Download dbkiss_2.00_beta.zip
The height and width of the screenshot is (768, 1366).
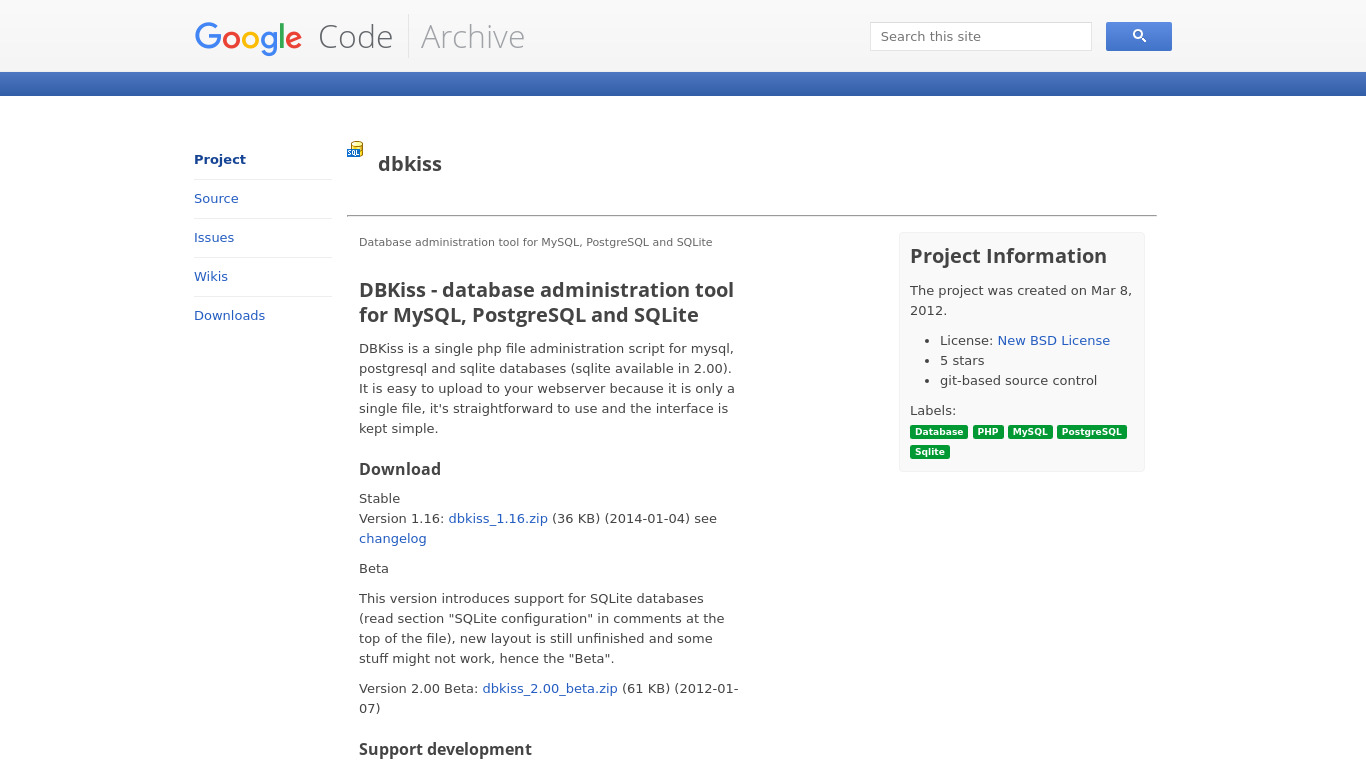click(550, 689)
